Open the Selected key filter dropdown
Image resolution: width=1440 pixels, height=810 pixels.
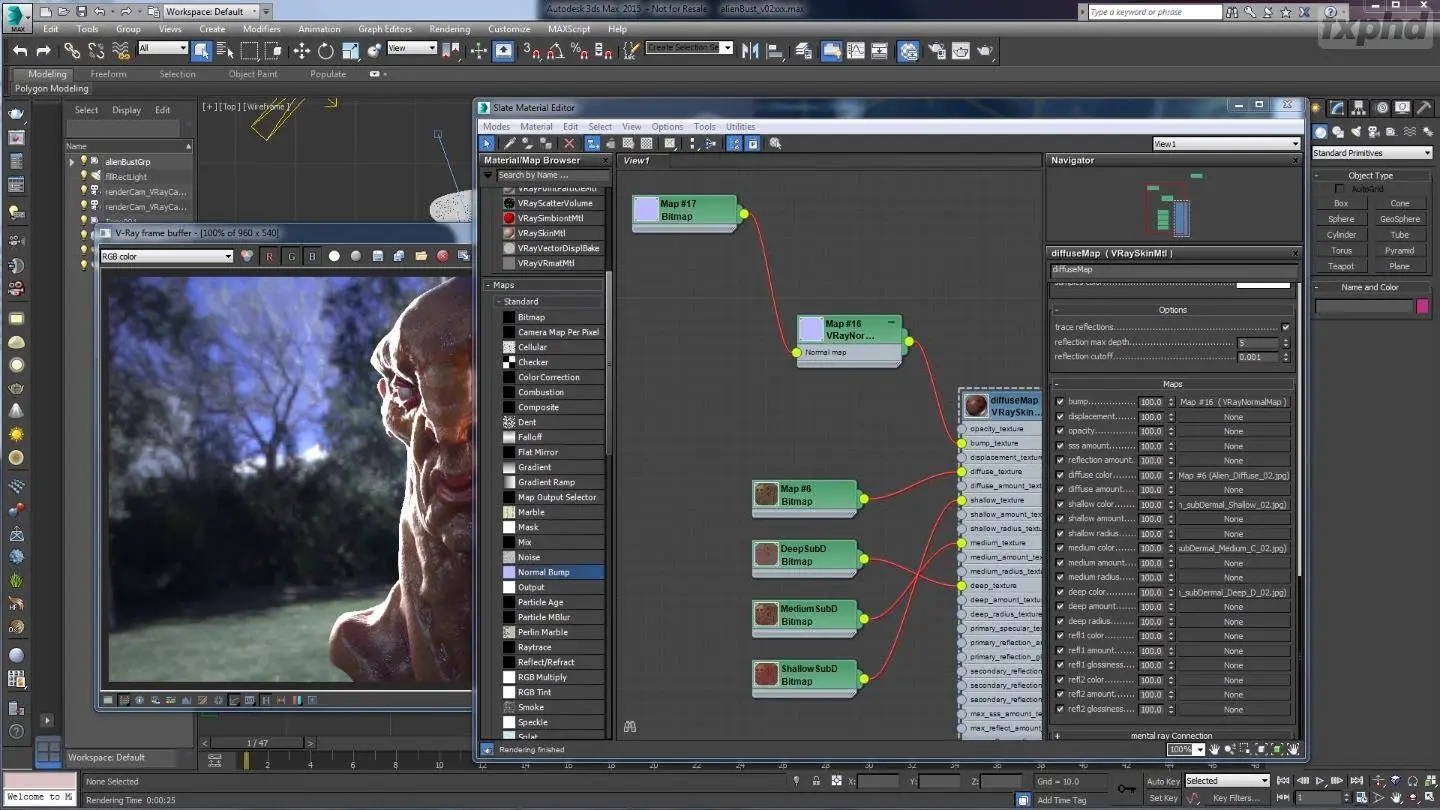(1226, 781)
